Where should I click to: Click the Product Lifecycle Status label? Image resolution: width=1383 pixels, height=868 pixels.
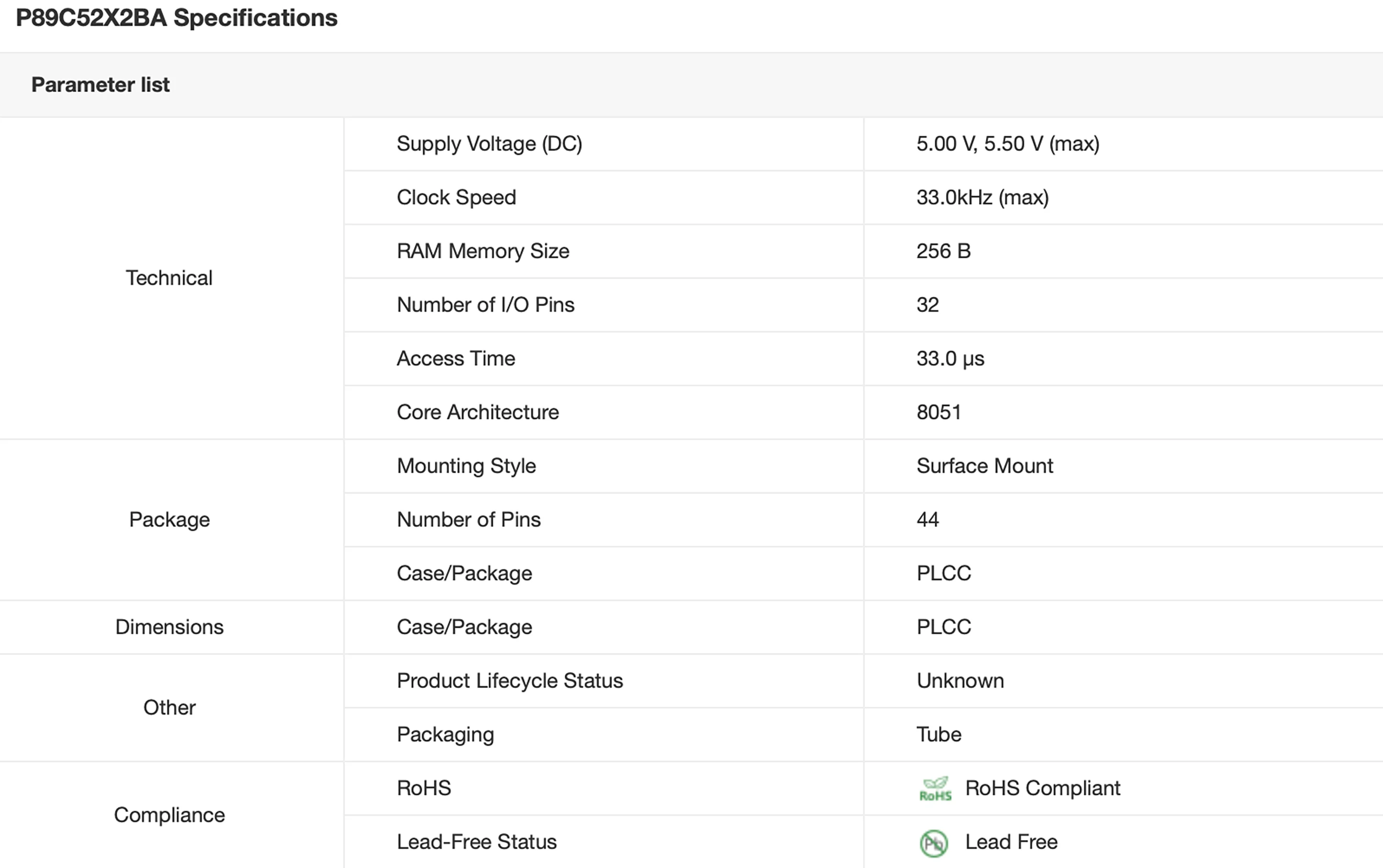[509, 680]
